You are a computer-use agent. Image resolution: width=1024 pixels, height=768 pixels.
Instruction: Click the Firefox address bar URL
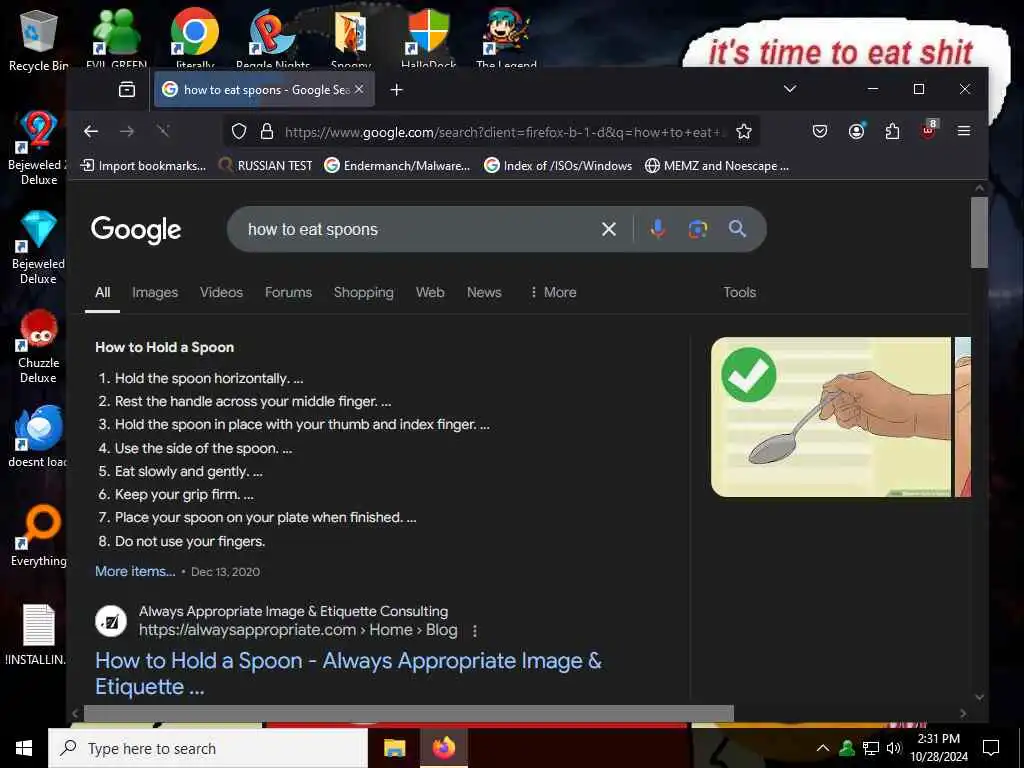click(x=505, y=132)
